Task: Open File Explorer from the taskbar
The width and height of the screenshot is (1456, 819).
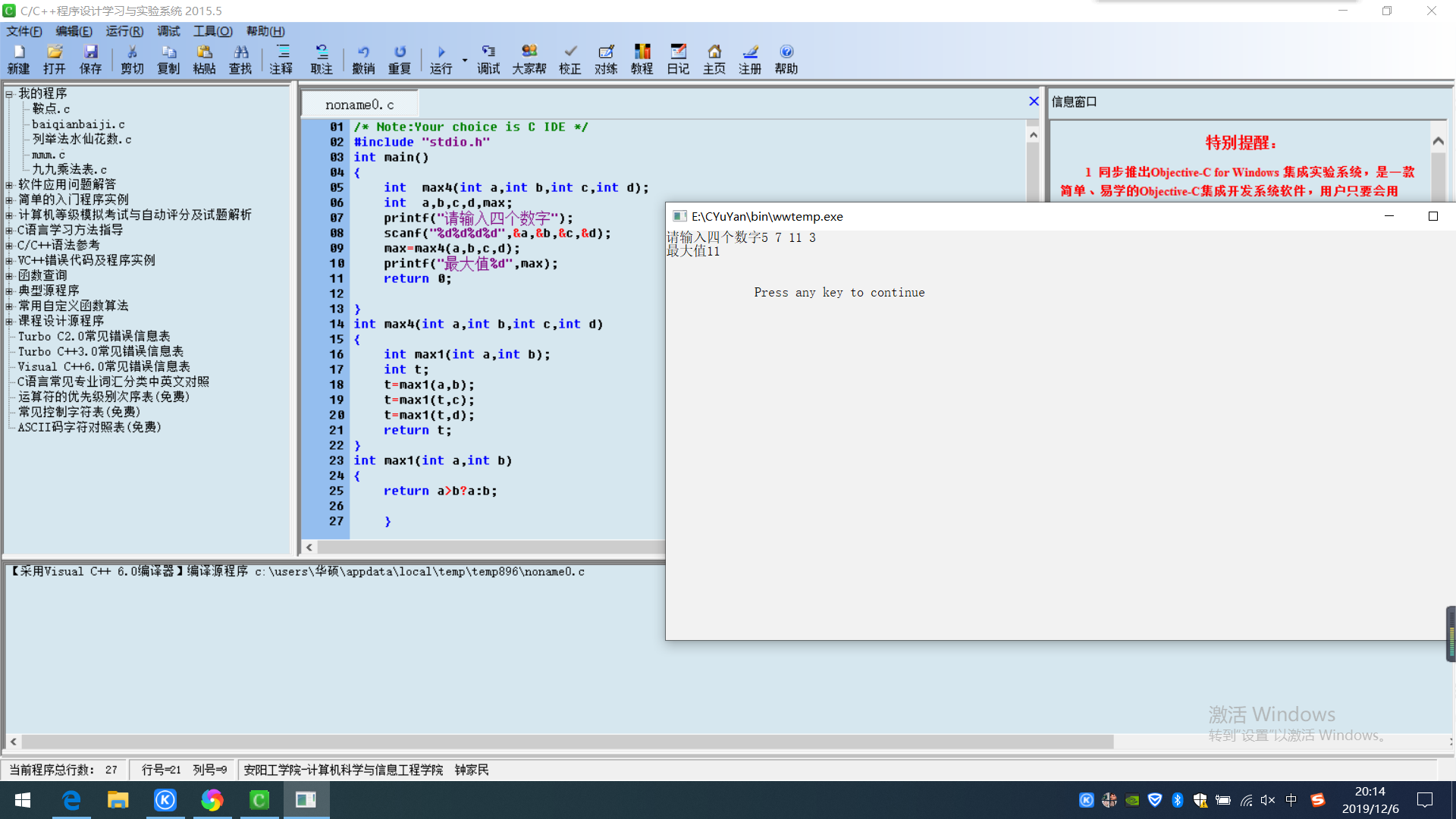Action: pos(118,800)
